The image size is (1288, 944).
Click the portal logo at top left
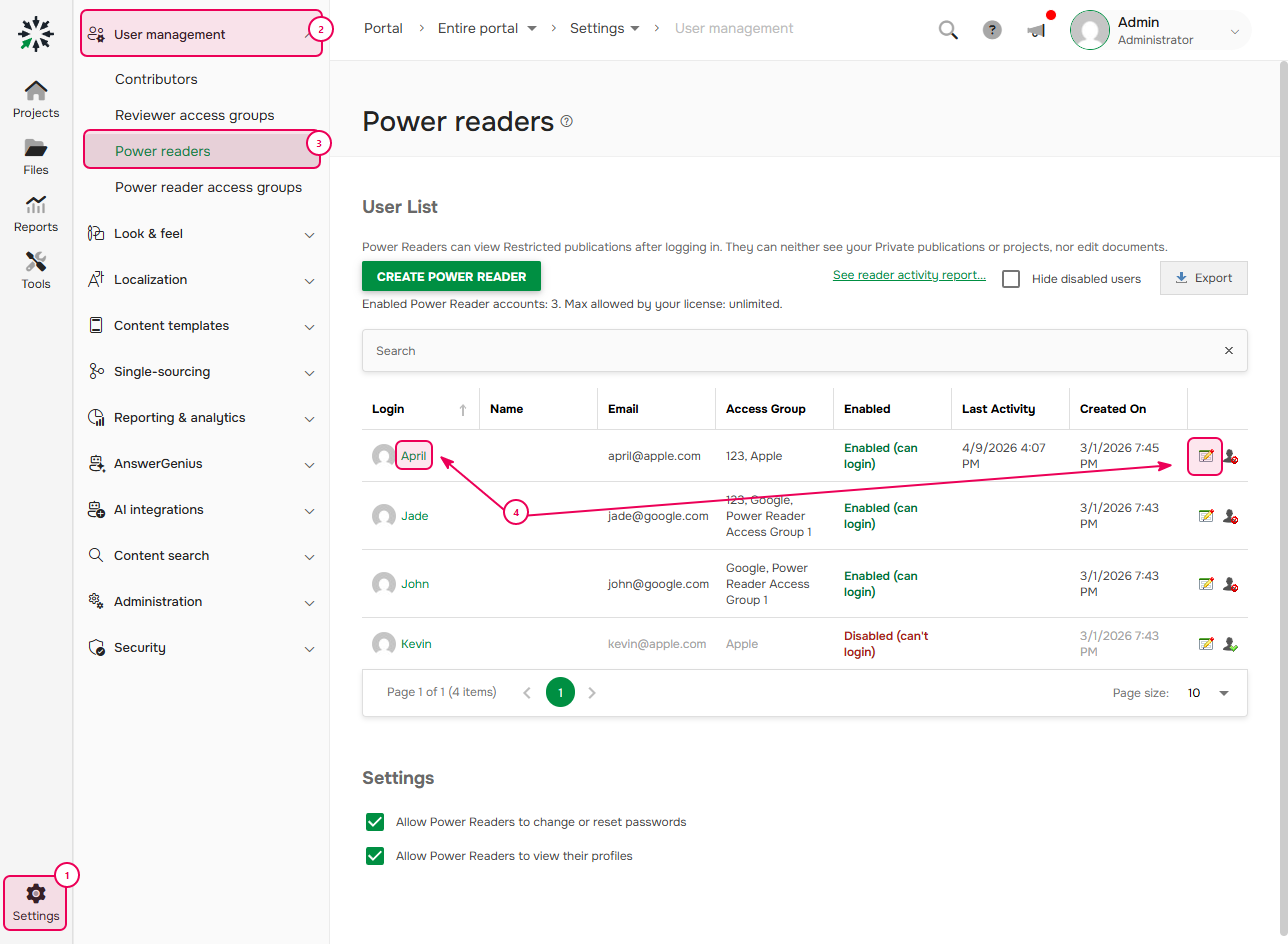36,33
